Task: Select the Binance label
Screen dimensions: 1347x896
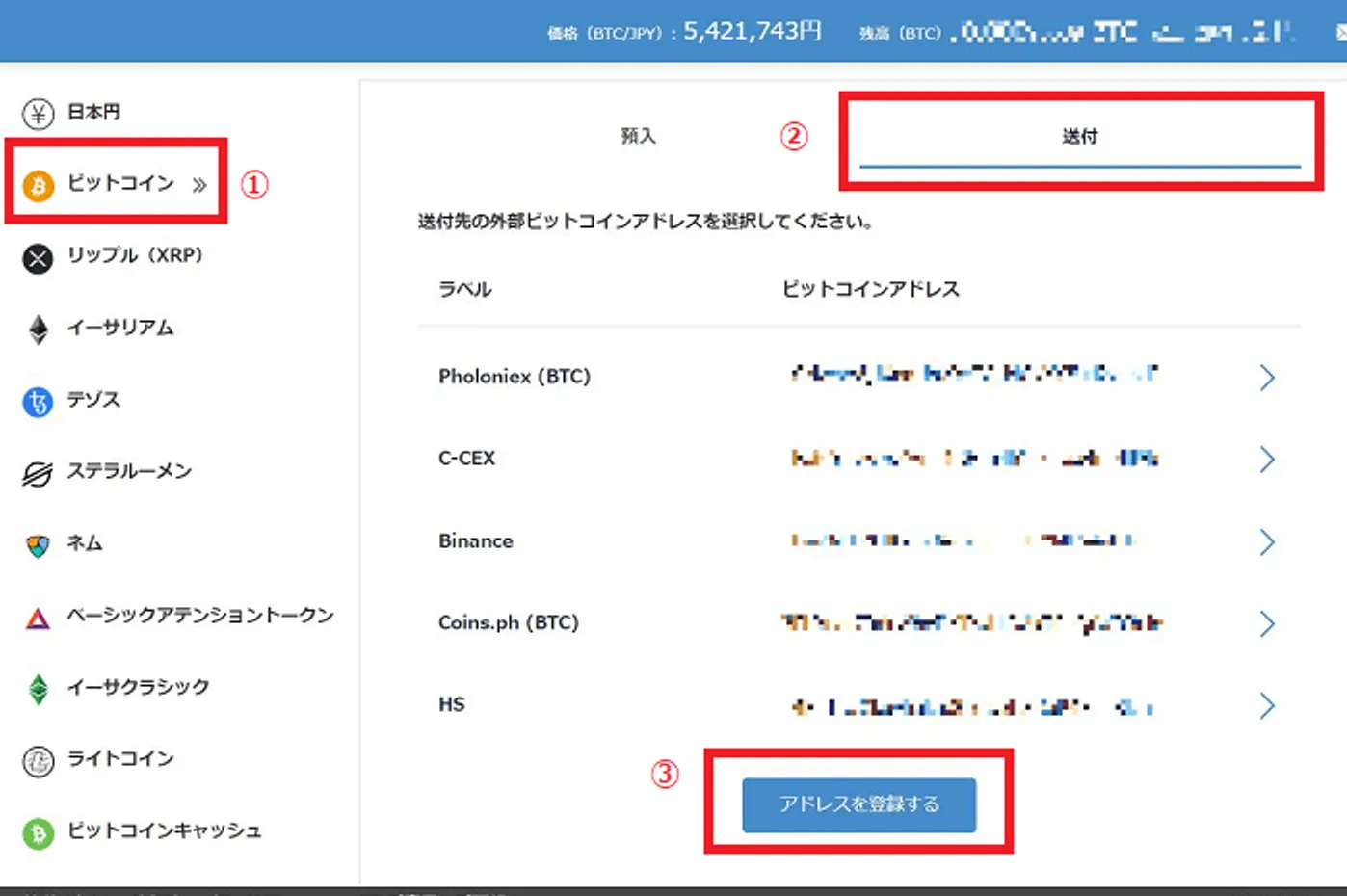Action: pos(475,540)
